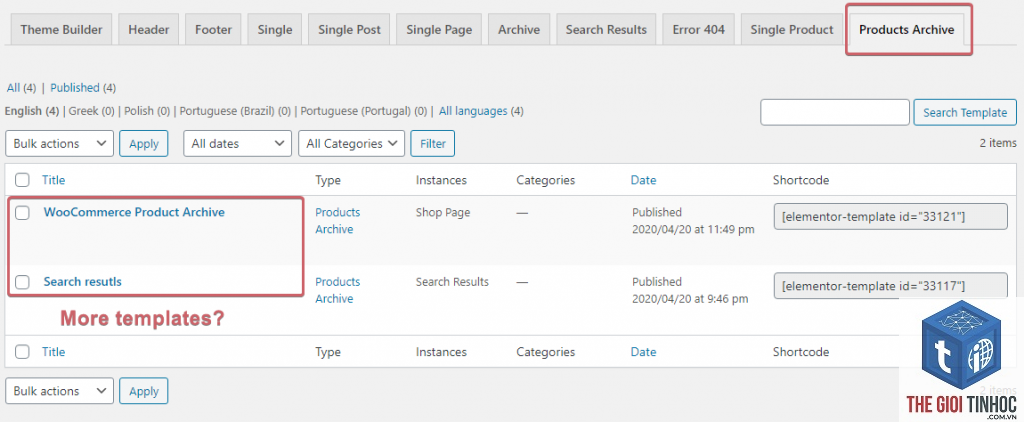Click Products Archive type of Search resutls row

point(338,290)
